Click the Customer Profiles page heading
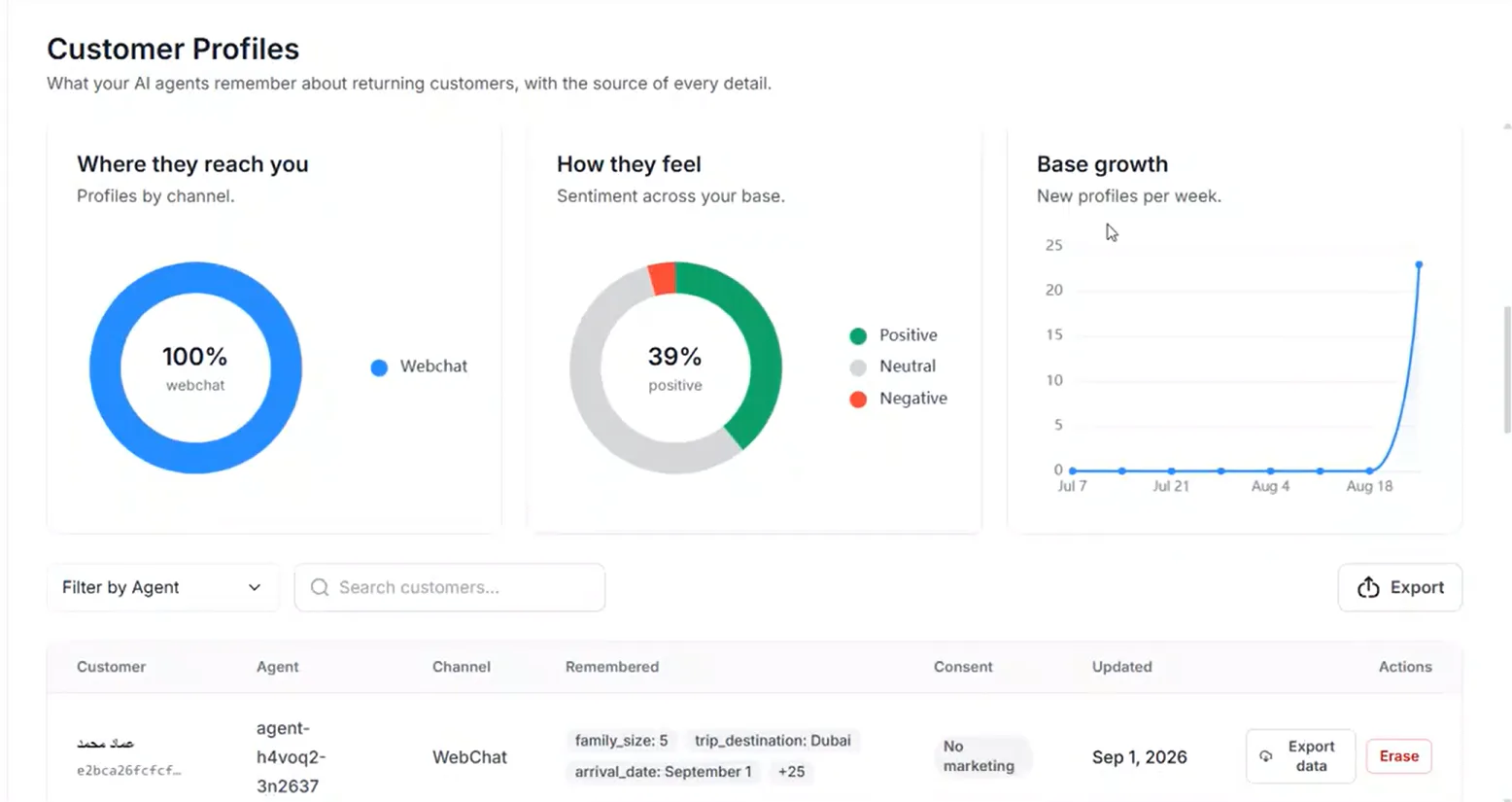The width and height of the screenshot is (1512, 802). (x=173, y=49)
